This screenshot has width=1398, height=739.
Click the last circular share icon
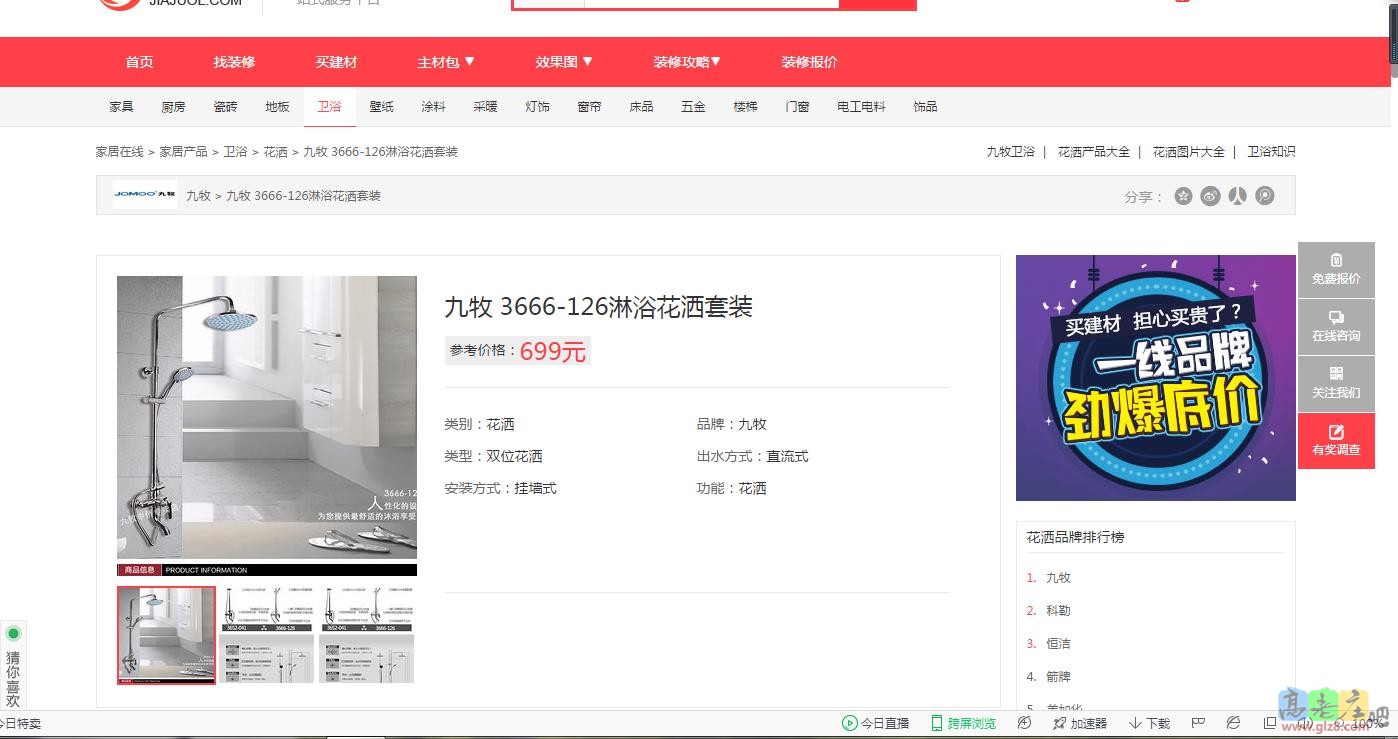[x=1264, y=196]
